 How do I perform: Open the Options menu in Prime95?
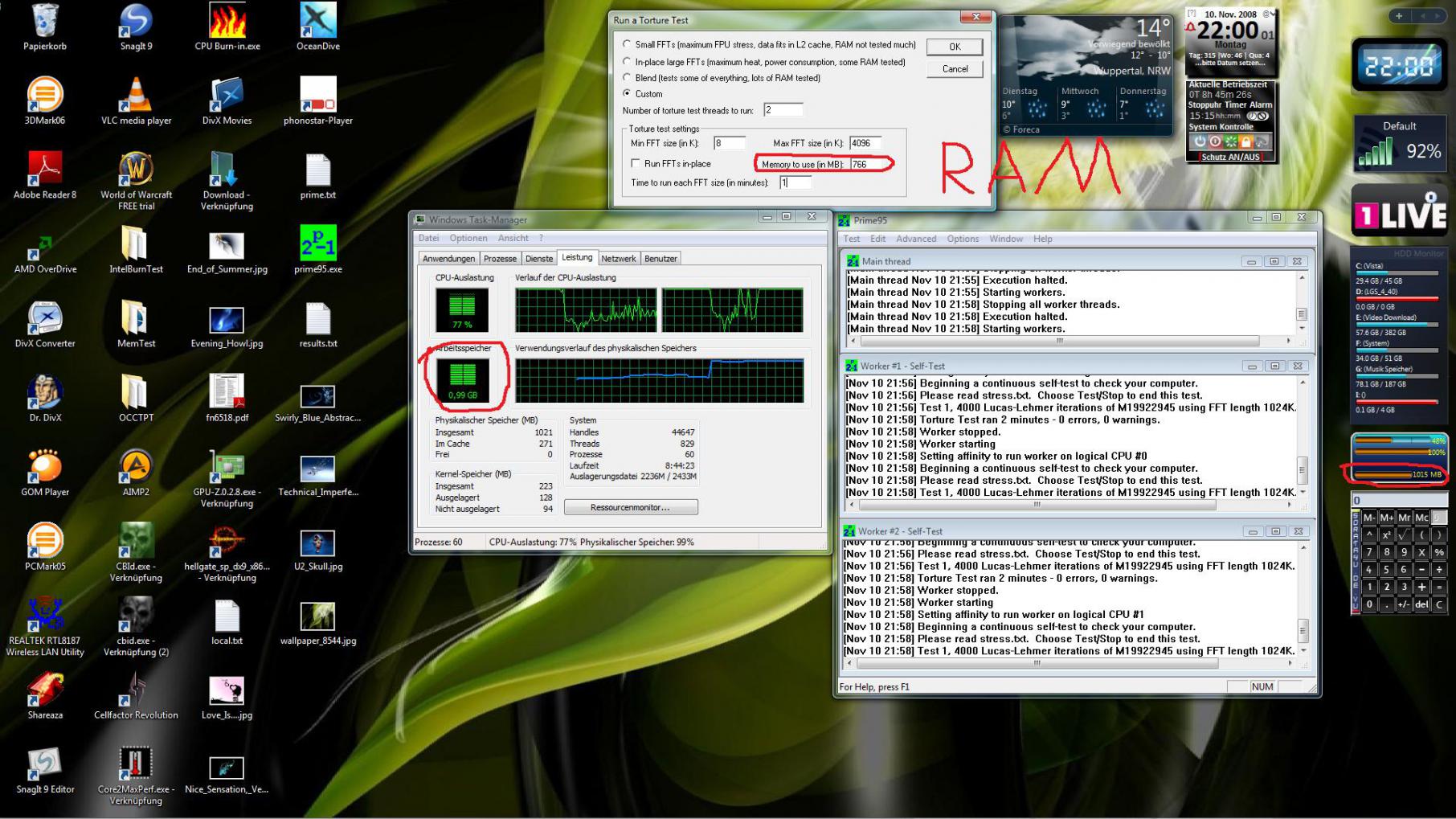point(962,239)
